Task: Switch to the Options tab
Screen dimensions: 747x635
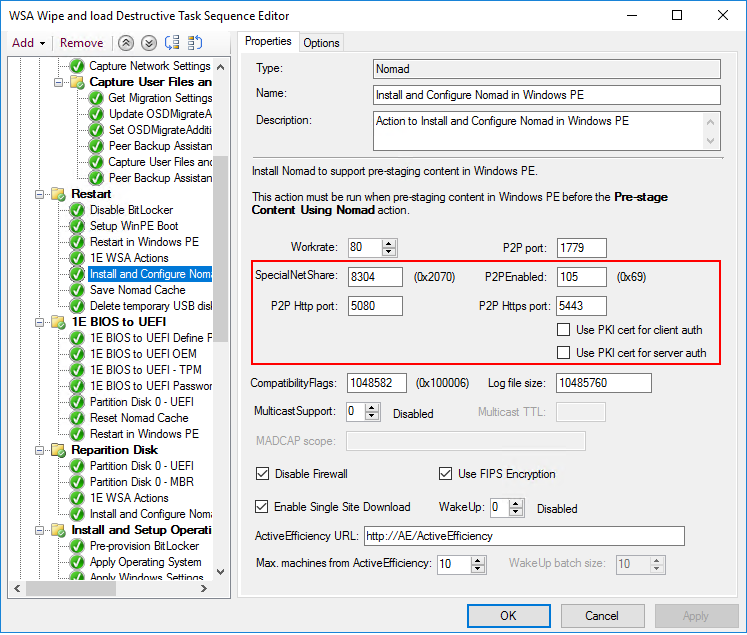Action: point(321,42)
